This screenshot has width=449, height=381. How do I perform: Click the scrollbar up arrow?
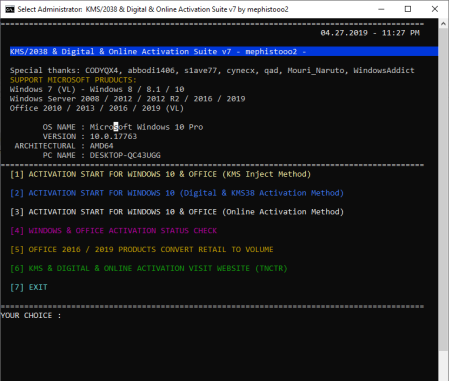coord(443,24)
